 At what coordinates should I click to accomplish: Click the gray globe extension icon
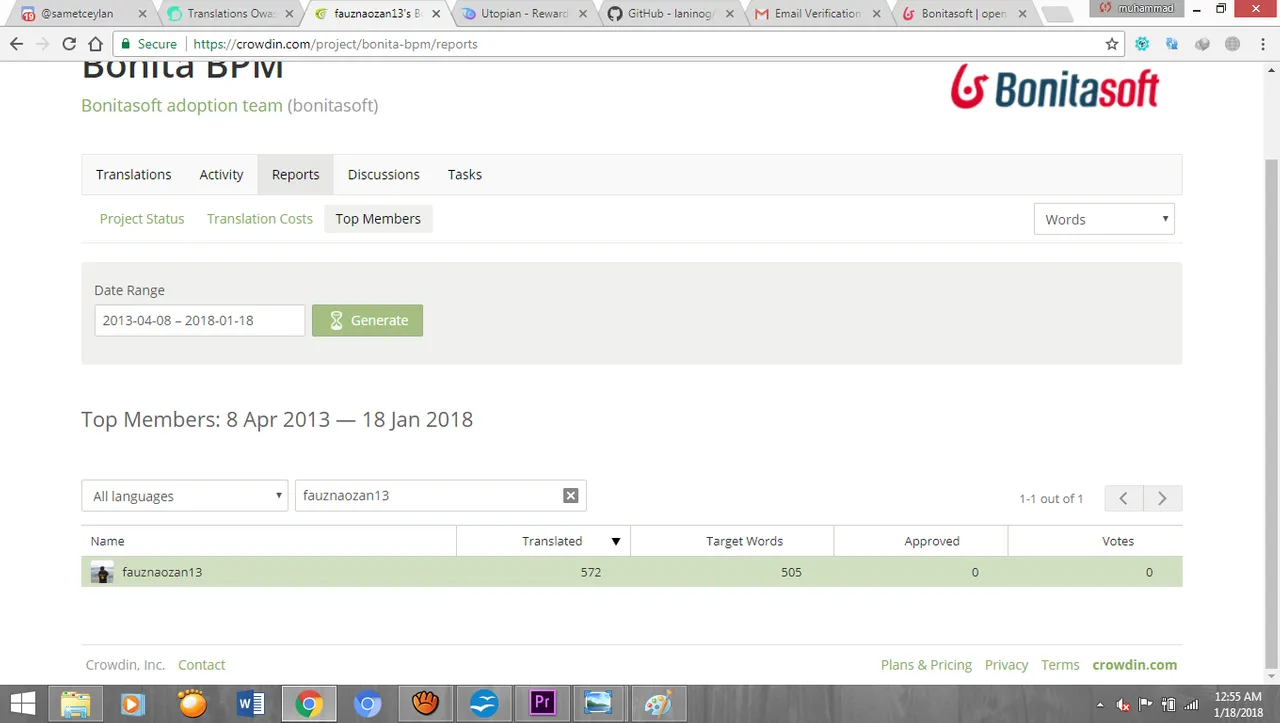point(1232,44)
